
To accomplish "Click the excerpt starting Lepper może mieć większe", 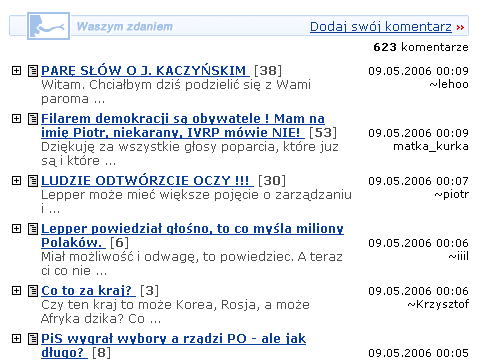I will [196, 202].
